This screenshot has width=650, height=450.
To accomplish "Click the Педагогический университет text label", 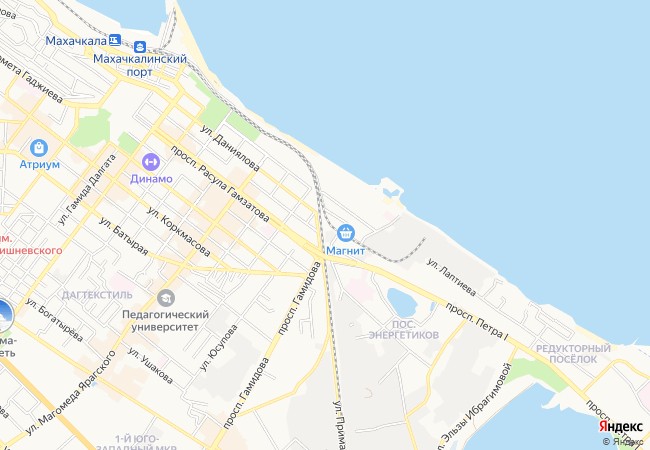I will point(165,321).
